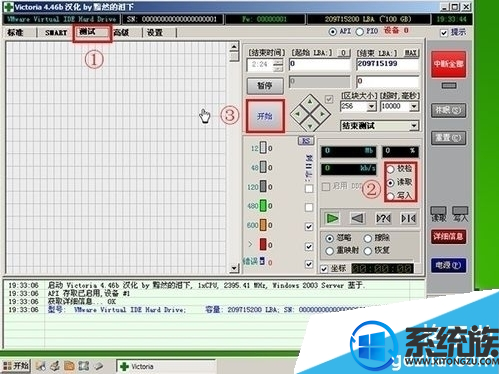The image size is (499, 374).
Task: Select the 重映射 remap radio option
Action: [x=329, y=251]
